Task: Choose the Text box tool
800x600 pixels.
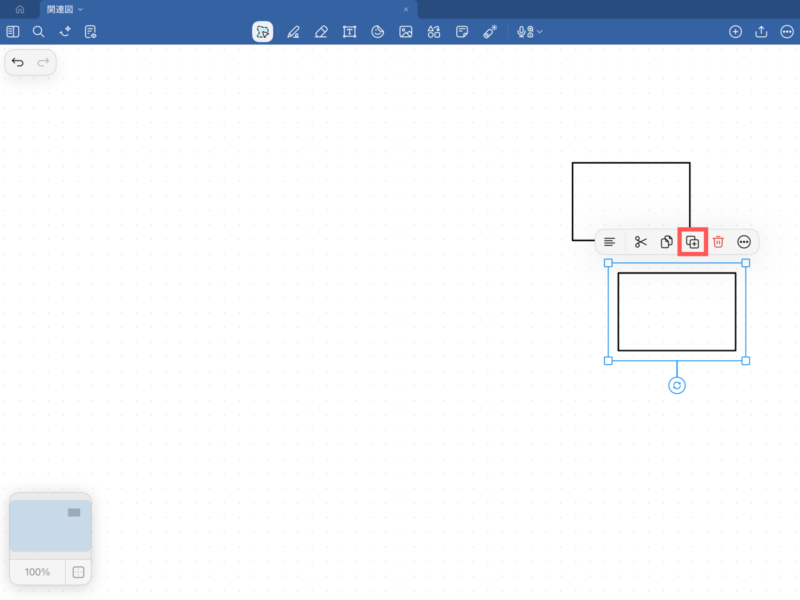Action: [x=349, y=32]
